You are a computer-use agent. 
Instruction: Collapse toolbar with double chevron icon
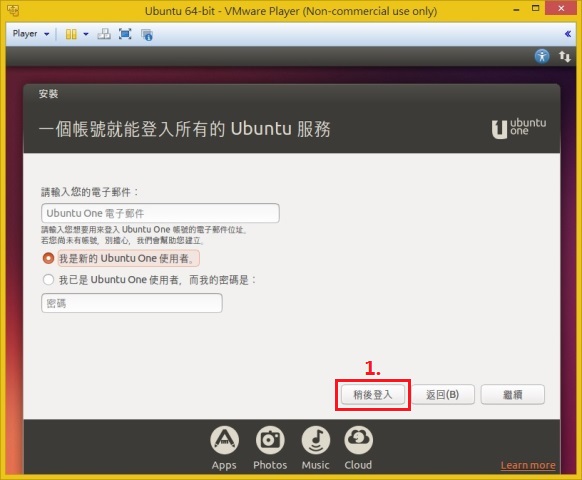click(x=568, y=34)
